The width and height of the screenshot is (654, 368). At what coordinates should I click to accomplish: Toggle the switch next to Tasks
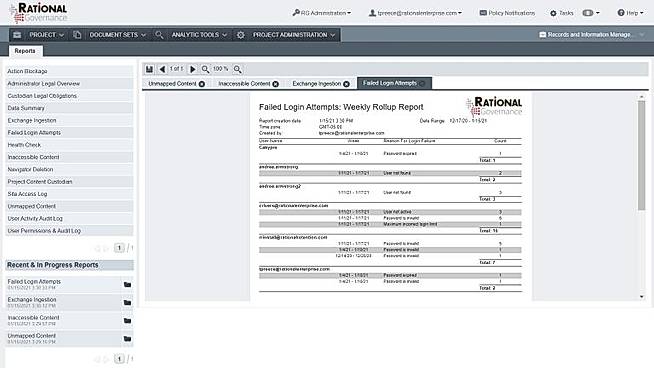click(x=588, y=13)
